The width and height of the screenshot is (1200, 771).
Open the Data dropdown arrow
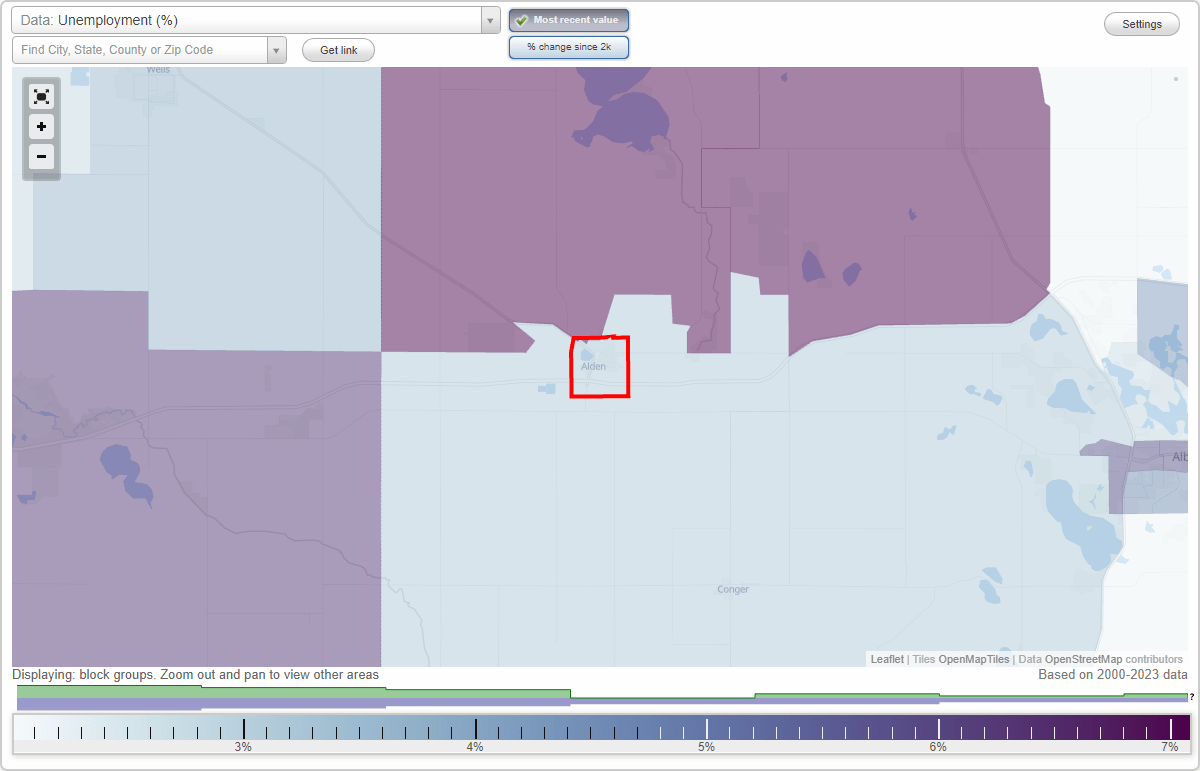coord(489,19)
